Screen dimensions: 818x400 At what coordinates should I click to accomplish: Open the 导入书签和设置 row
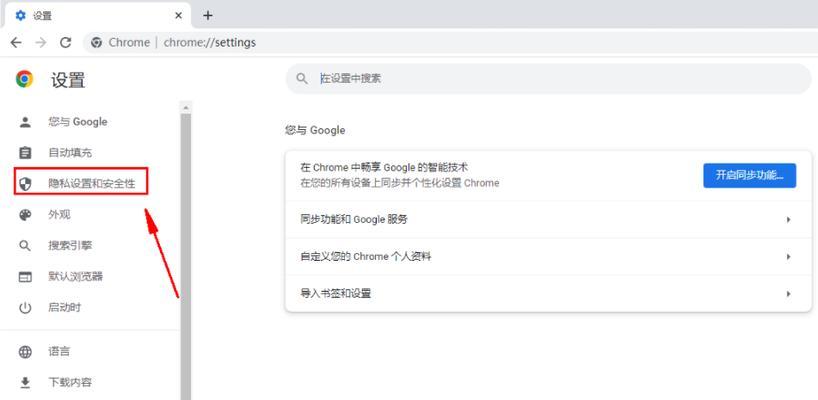548,294
